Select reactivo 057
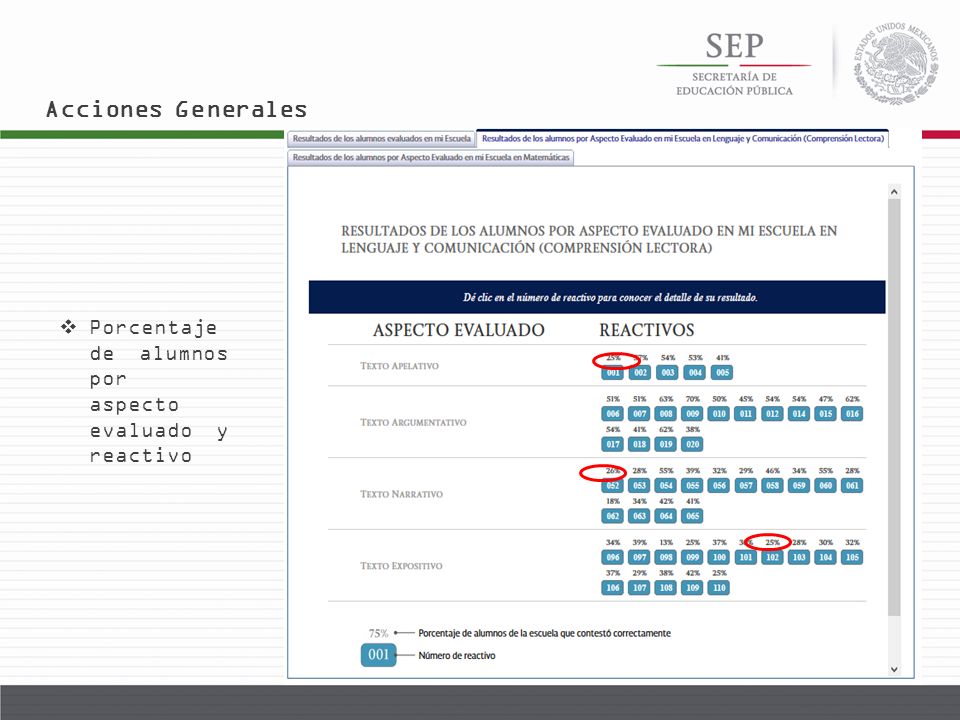 [746, 486]
